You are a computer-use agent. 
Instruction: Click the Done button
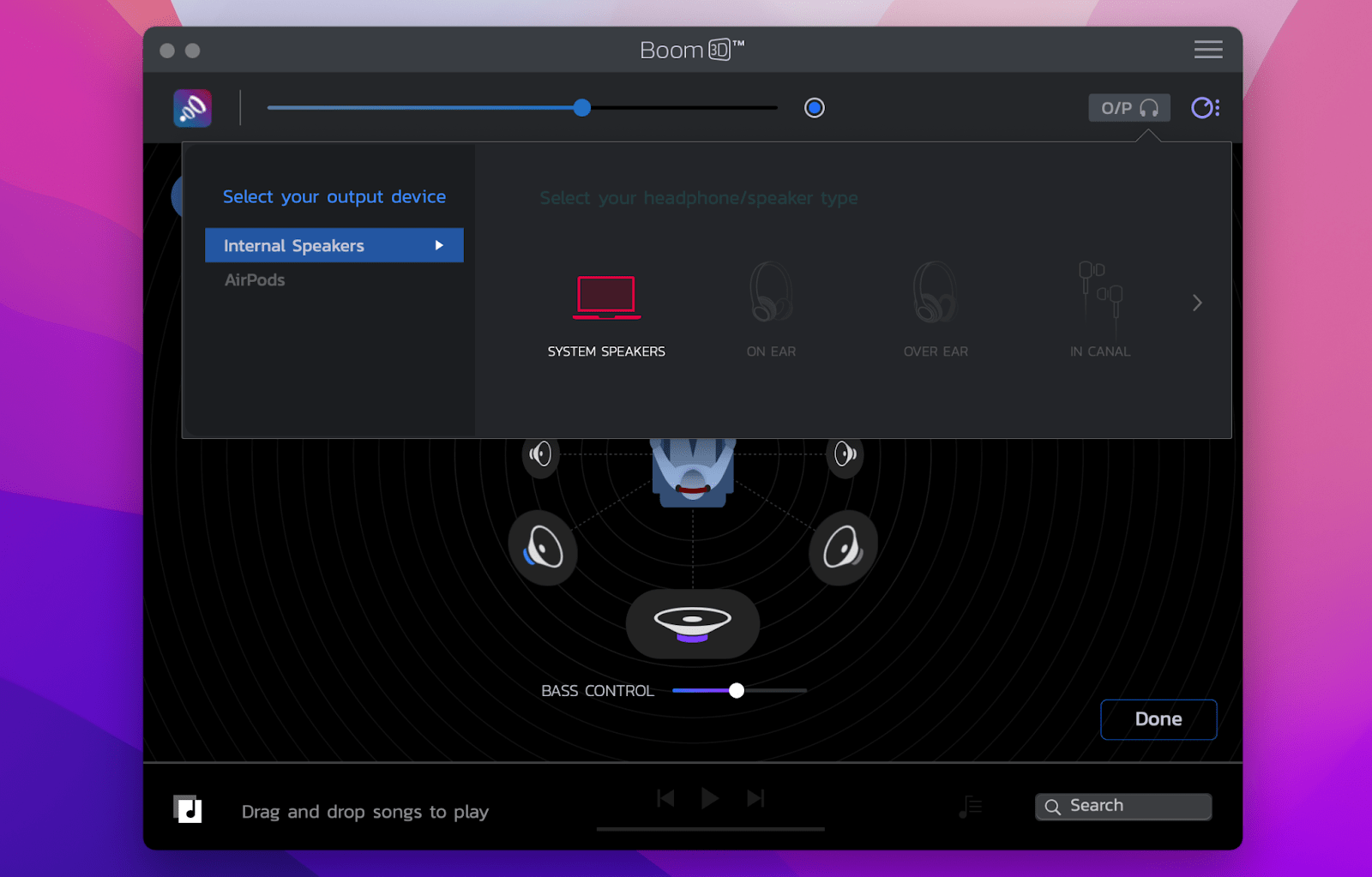click(1158, 719)
